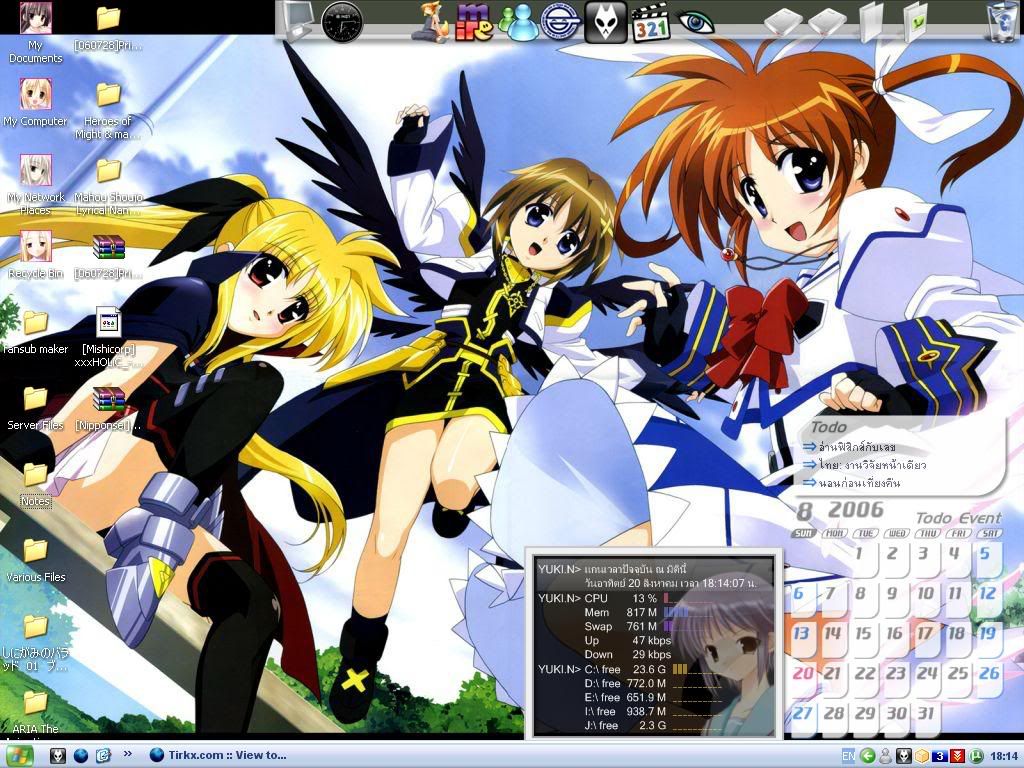1024x768 pixels.
Task: Select the Heroes of Might & ma... folder
Action: click(x=108, y=110)
